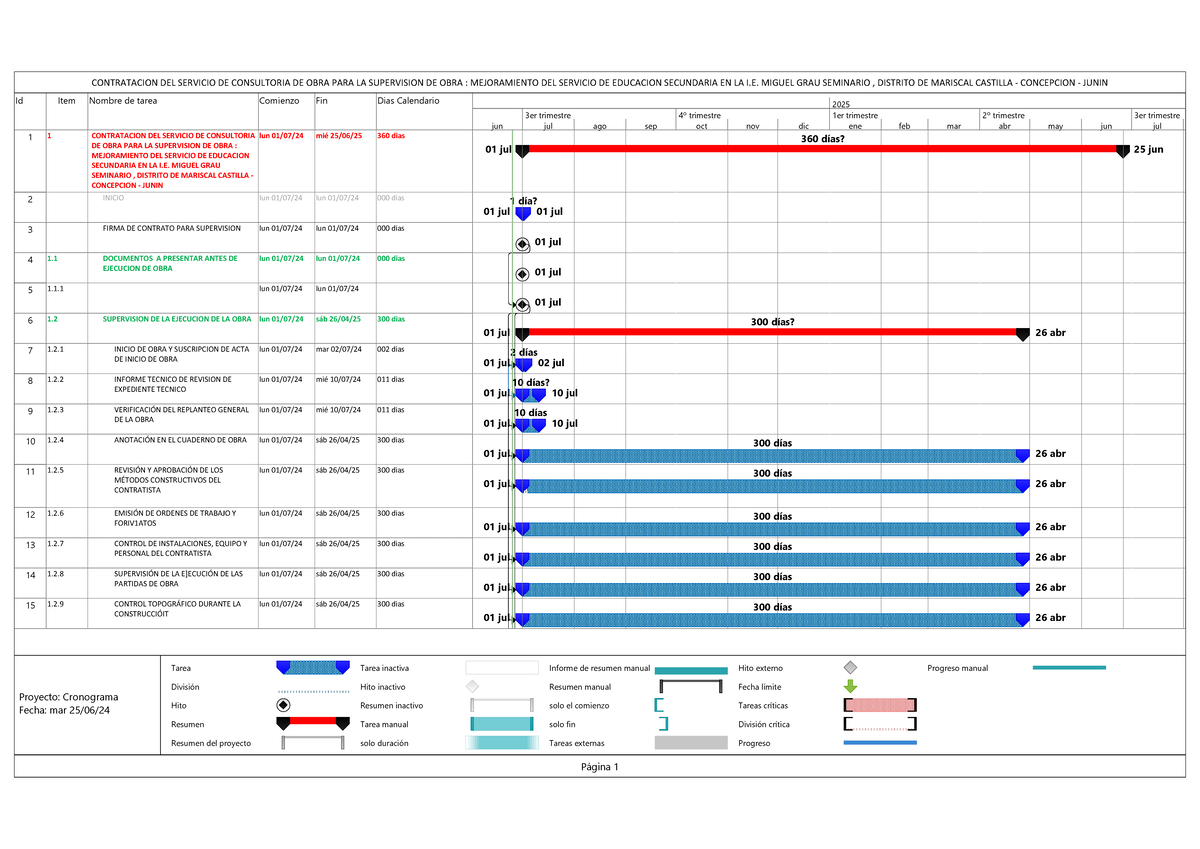Click the '25 jun' bar end label
The height and width of the screenshot is (849, 1200).
pos(1150,149)
